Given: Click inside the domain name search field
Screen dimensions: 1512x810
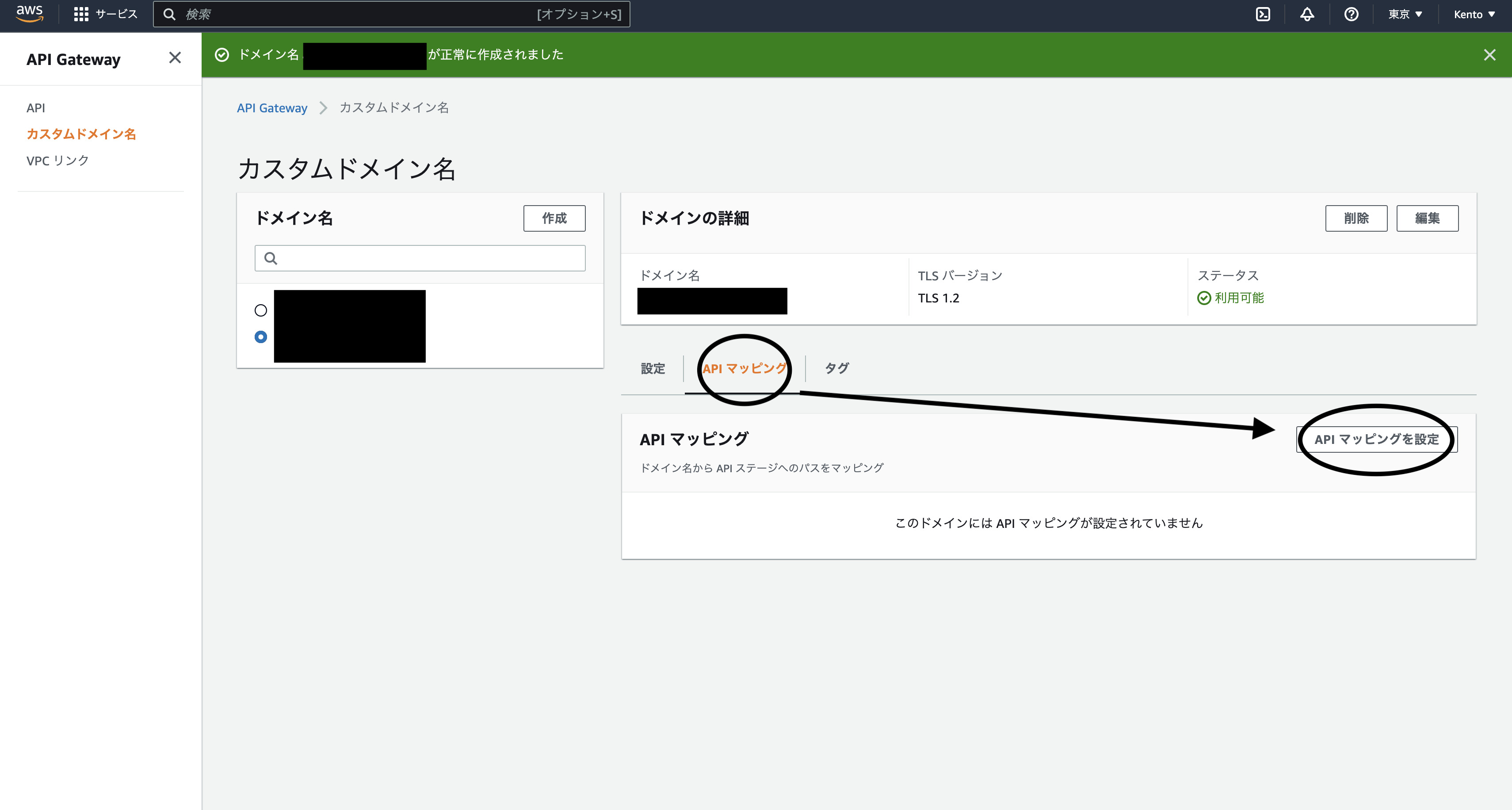Looking at the screenshot, I should (x=420, y=258).
